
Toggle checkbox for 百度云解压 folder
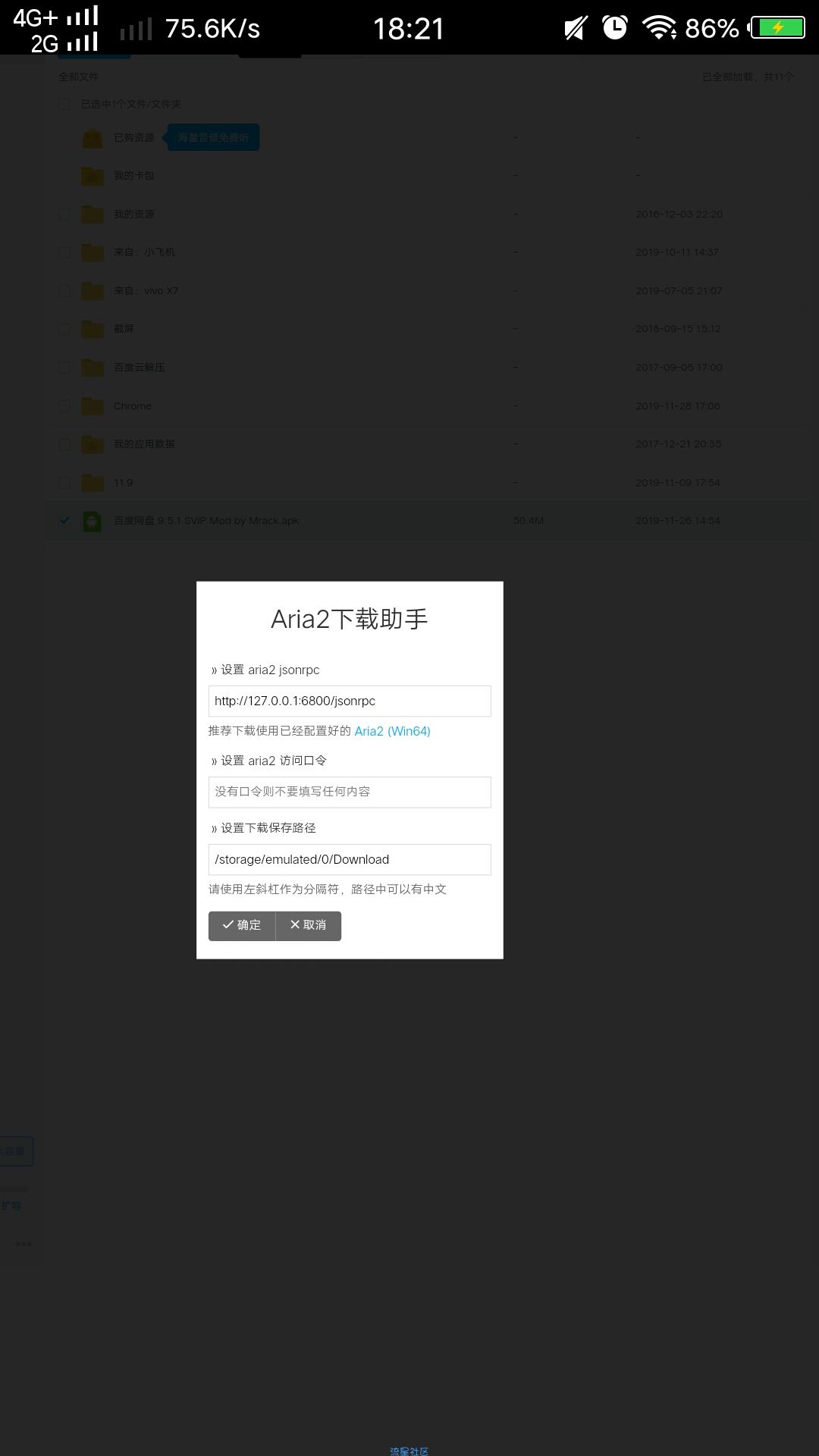(x=64, y=367)
